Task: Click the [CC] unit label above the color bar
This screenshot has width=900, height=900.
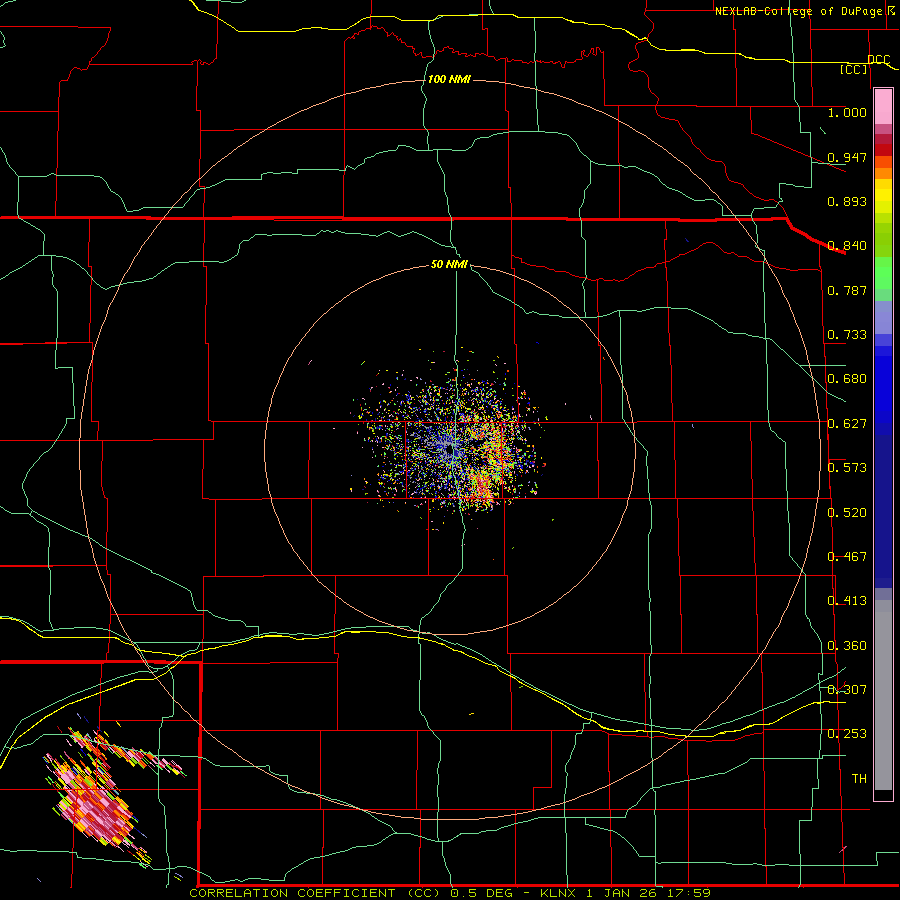Action: pos(854,69)
